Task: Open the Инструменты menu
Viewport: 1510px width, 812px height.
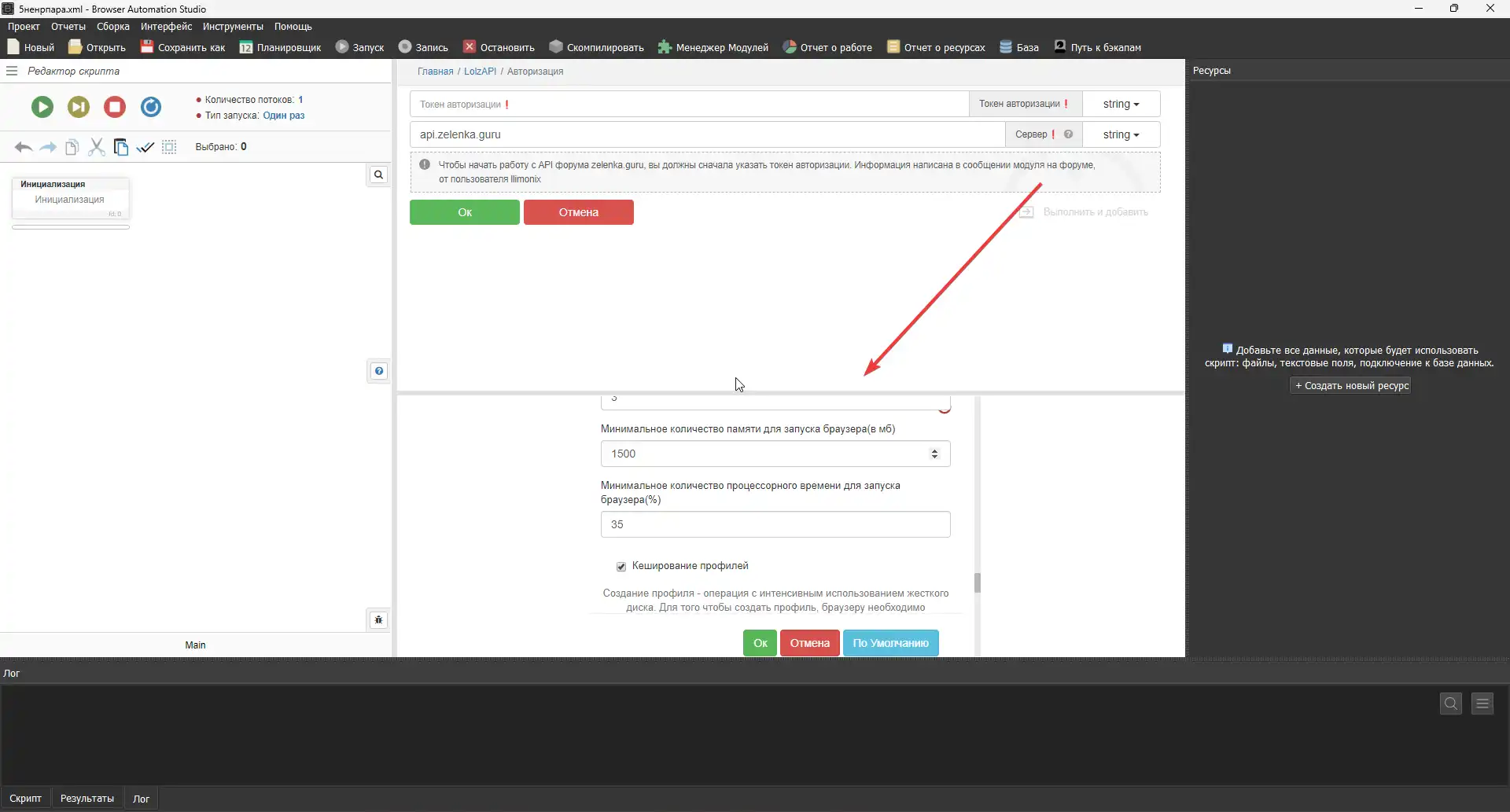Action: click(x=233, y=27)
